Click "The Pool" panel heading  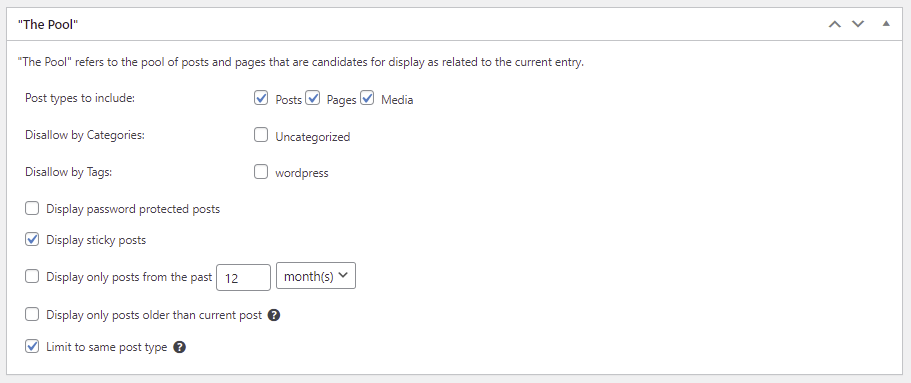pos(48,24)
